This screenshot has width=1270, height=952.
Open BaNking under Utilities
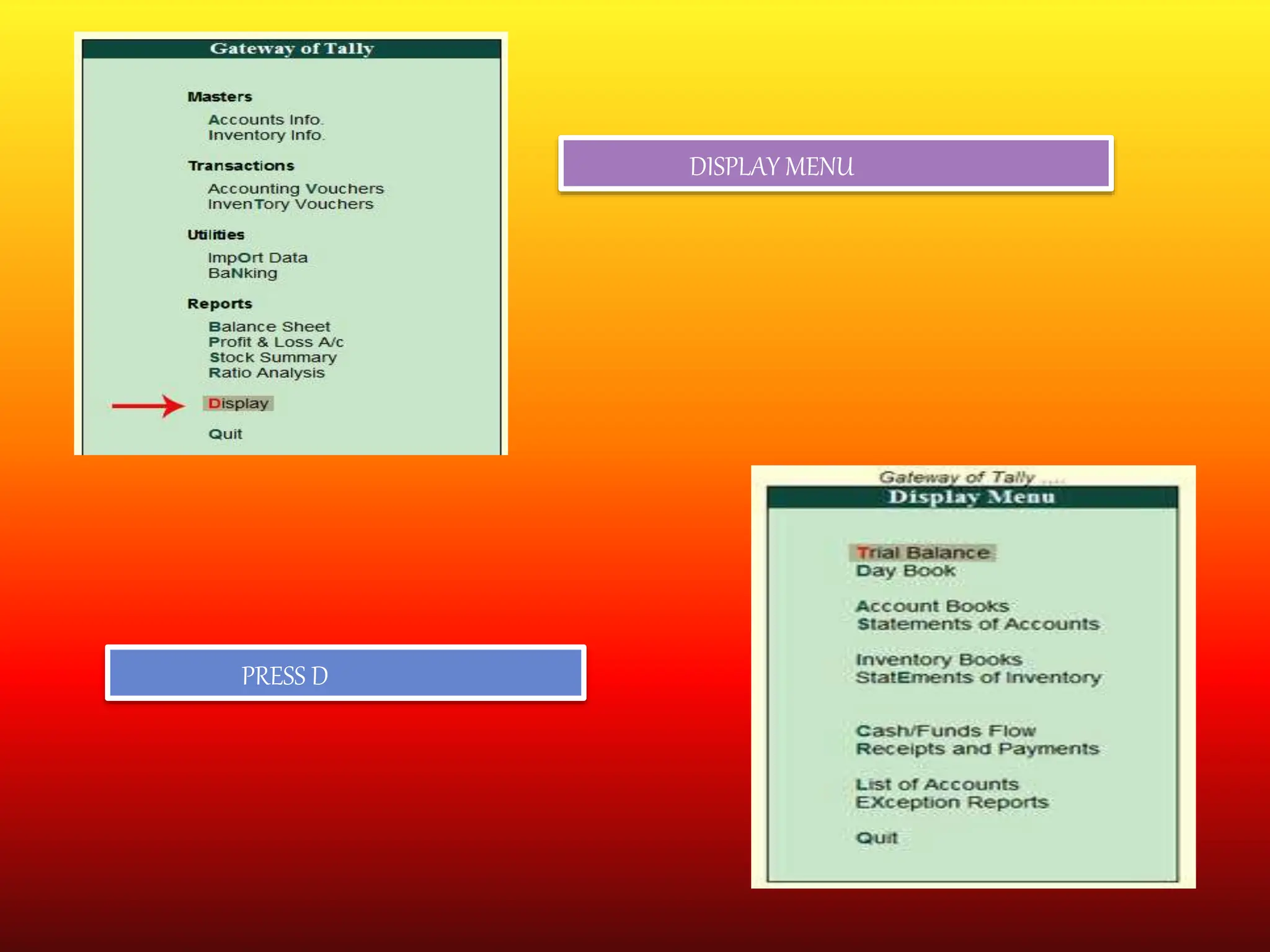242,273
